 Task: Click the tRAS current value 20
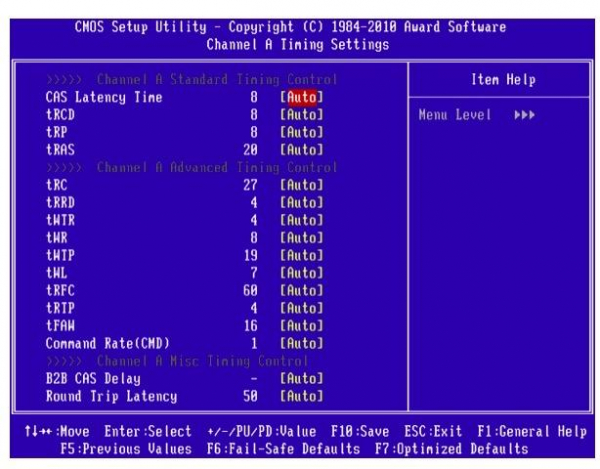click(250, 150)
